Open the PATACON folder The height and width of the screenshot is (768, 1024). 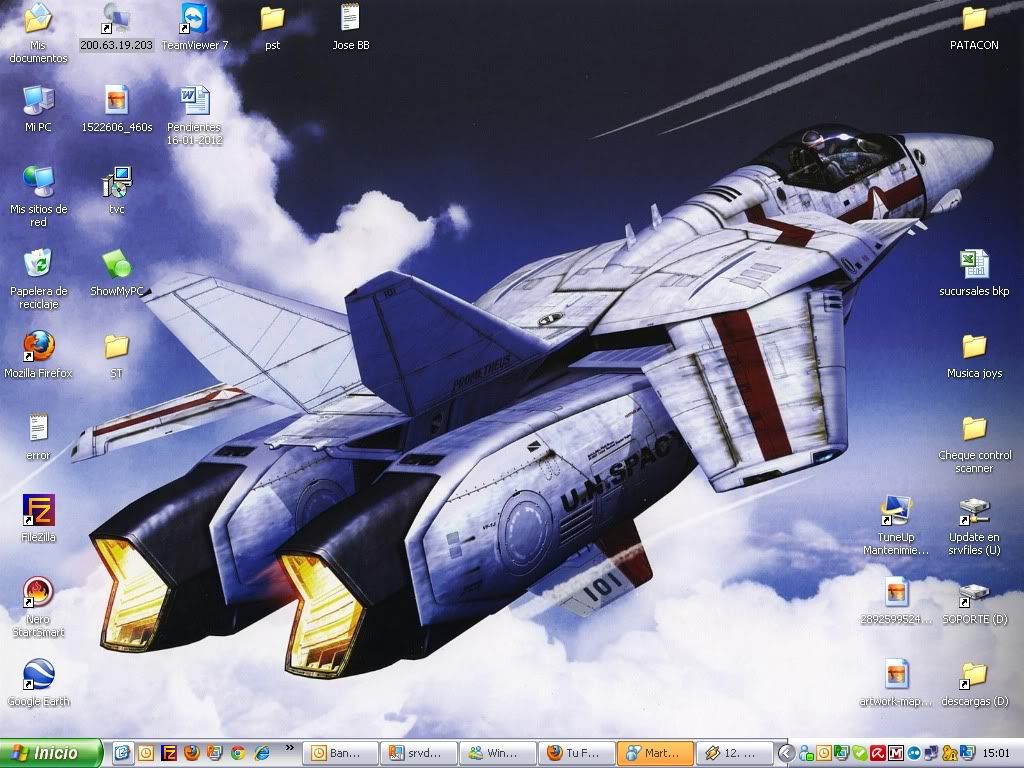(974, 18)
